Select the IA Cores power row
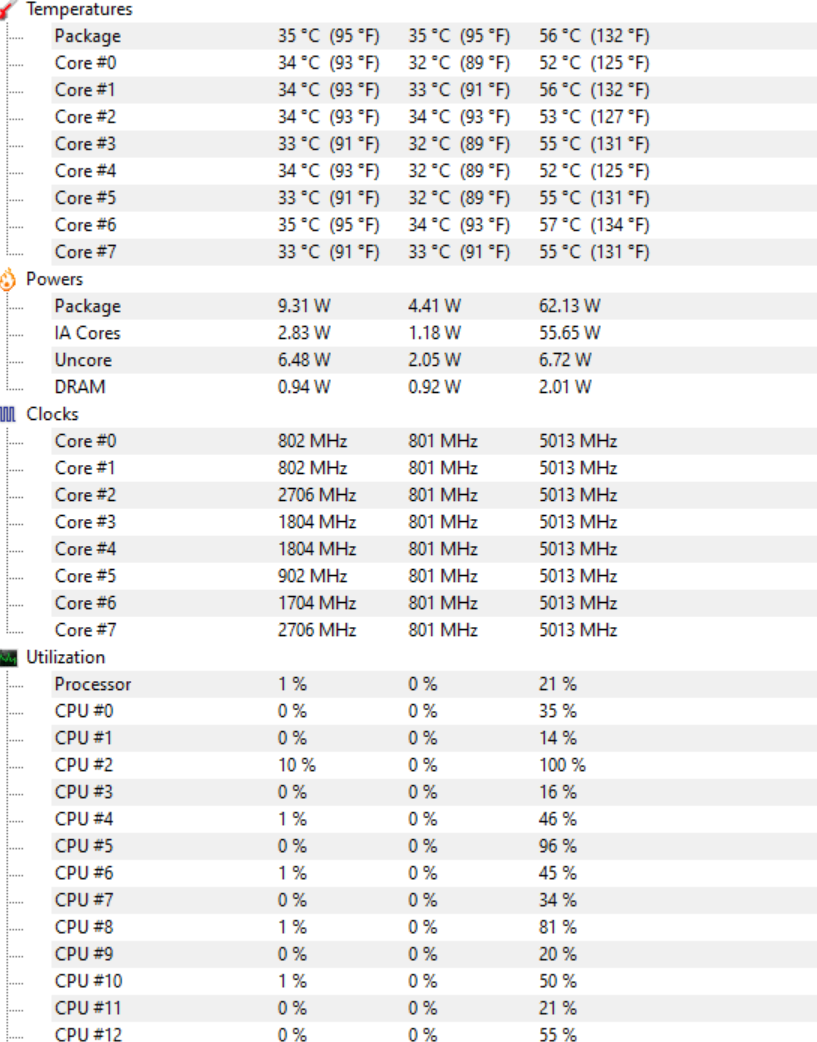Screen dimensions: 817x1042 pos(434,333)
